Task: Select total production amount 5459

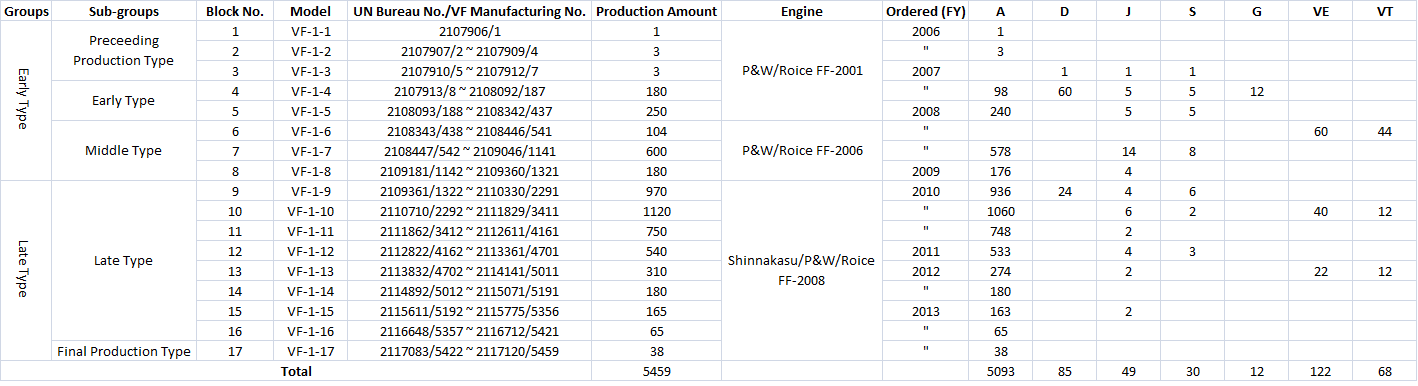Action: [x=656, y=371]
